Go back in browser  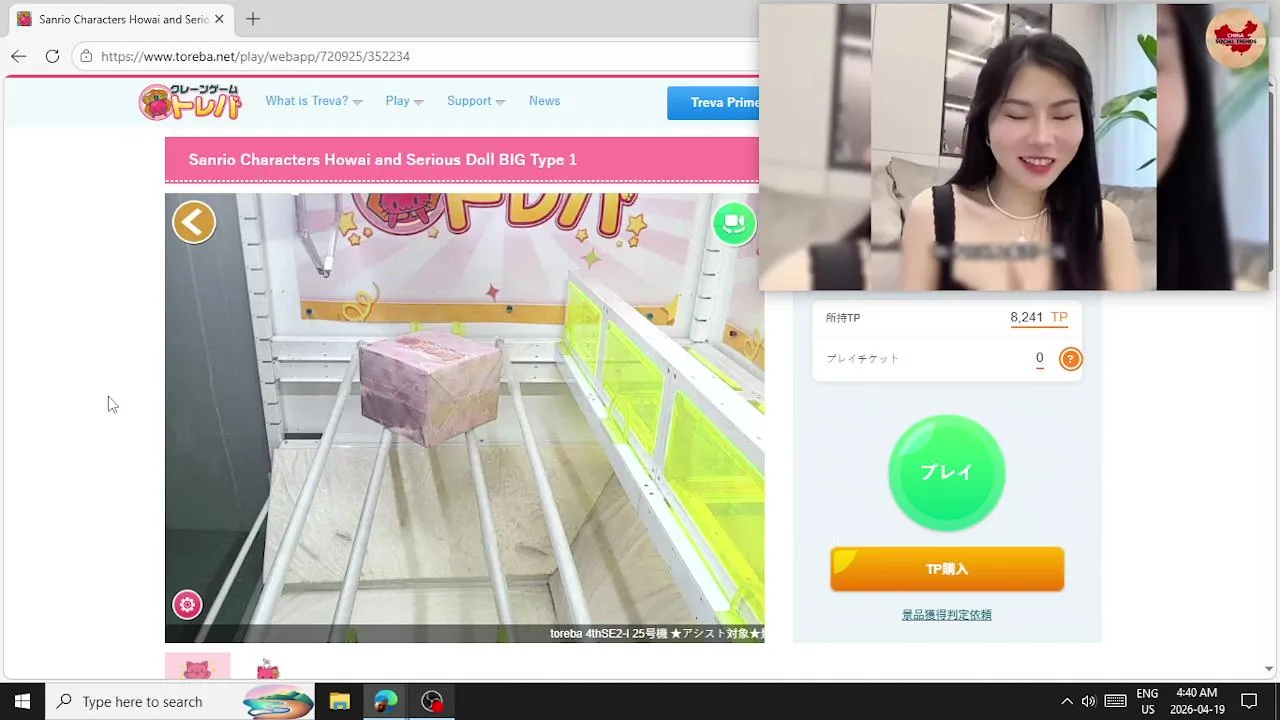pos(19,56)
